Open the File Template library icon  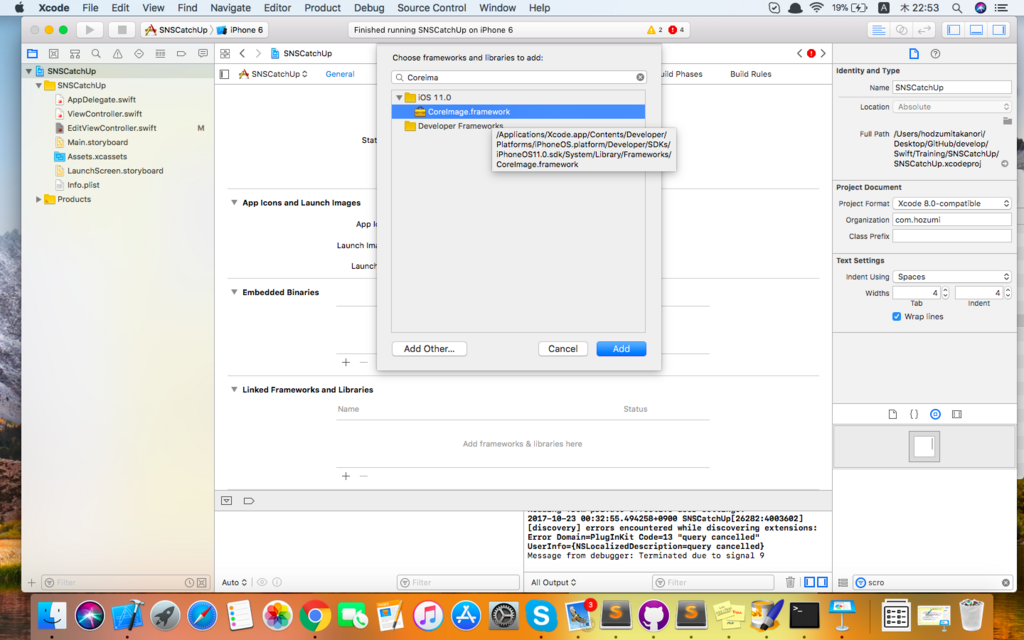coord(893,414)
